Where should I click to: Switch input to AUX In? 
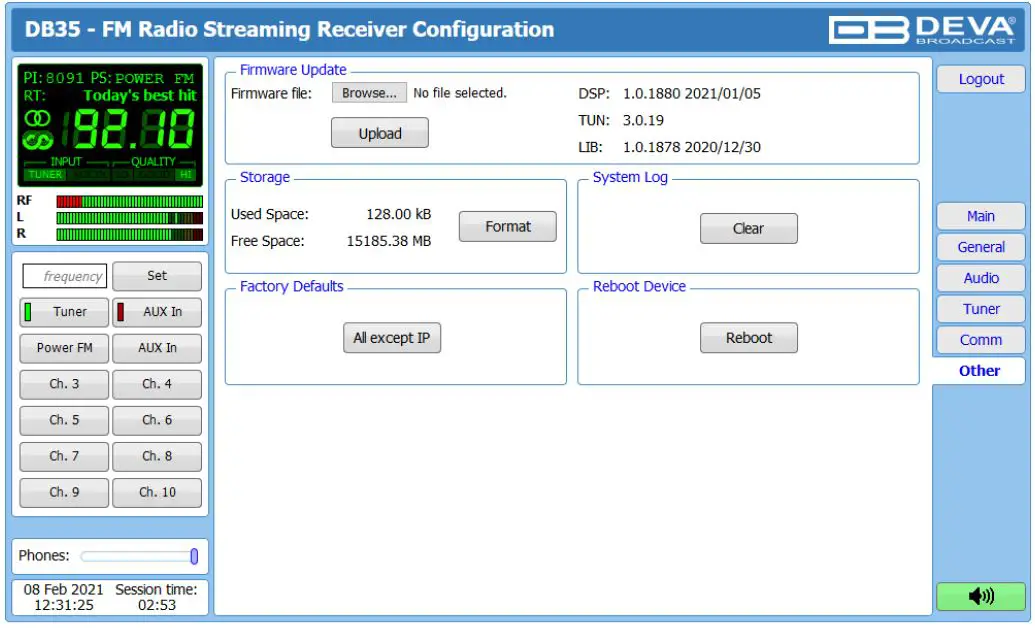pyautogui.click(x=157, y=312)
